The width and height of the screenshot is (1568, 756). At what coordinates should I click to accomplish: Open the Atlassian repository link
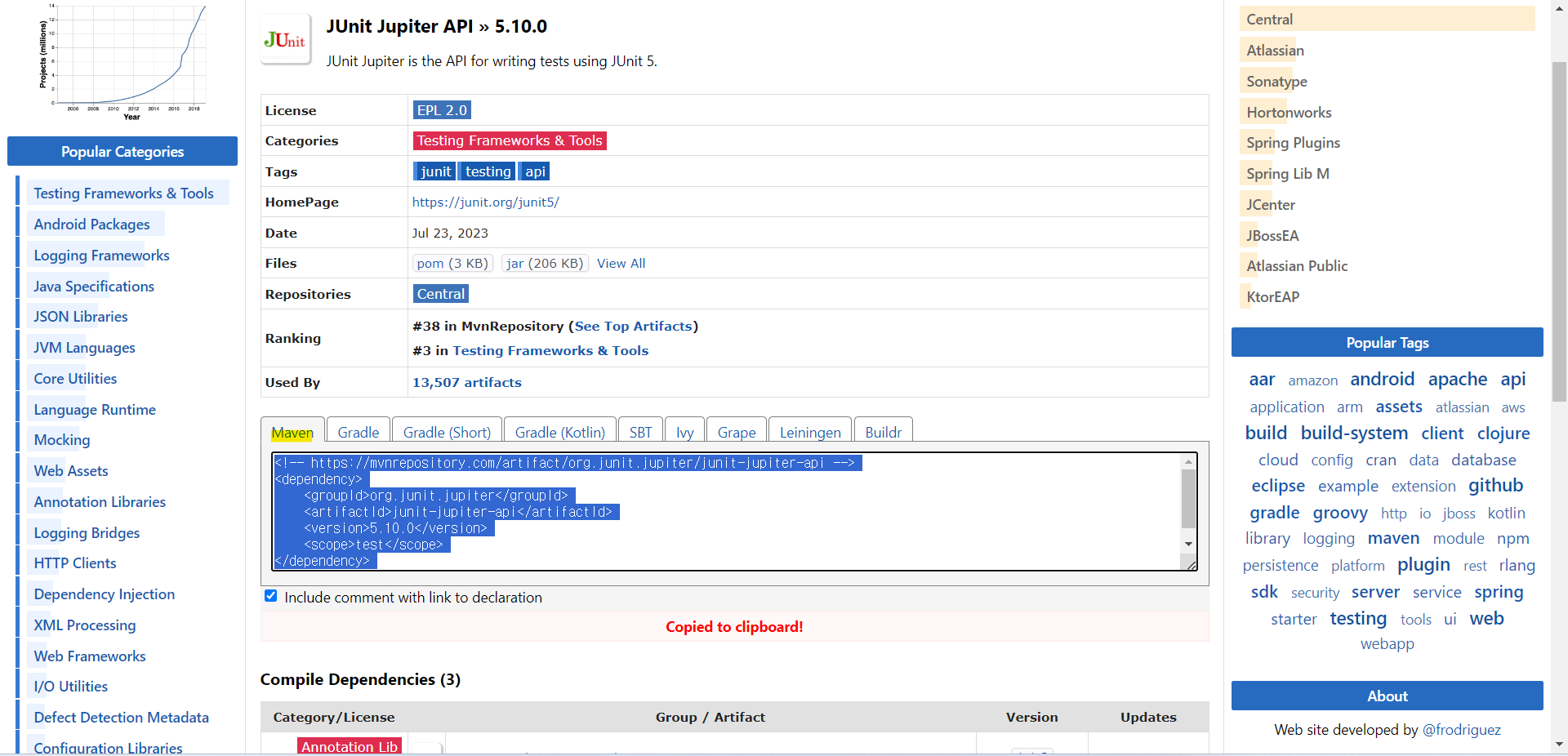1276,50
